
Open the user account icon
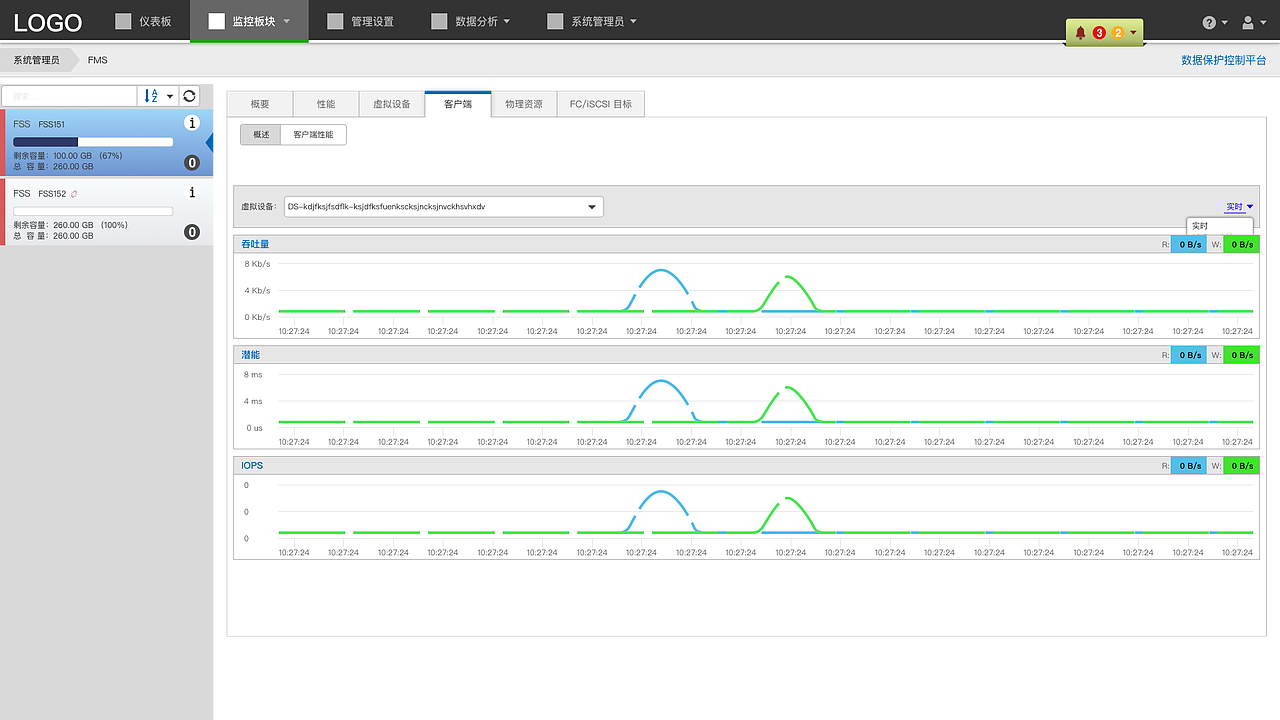tap(1248, 22)
